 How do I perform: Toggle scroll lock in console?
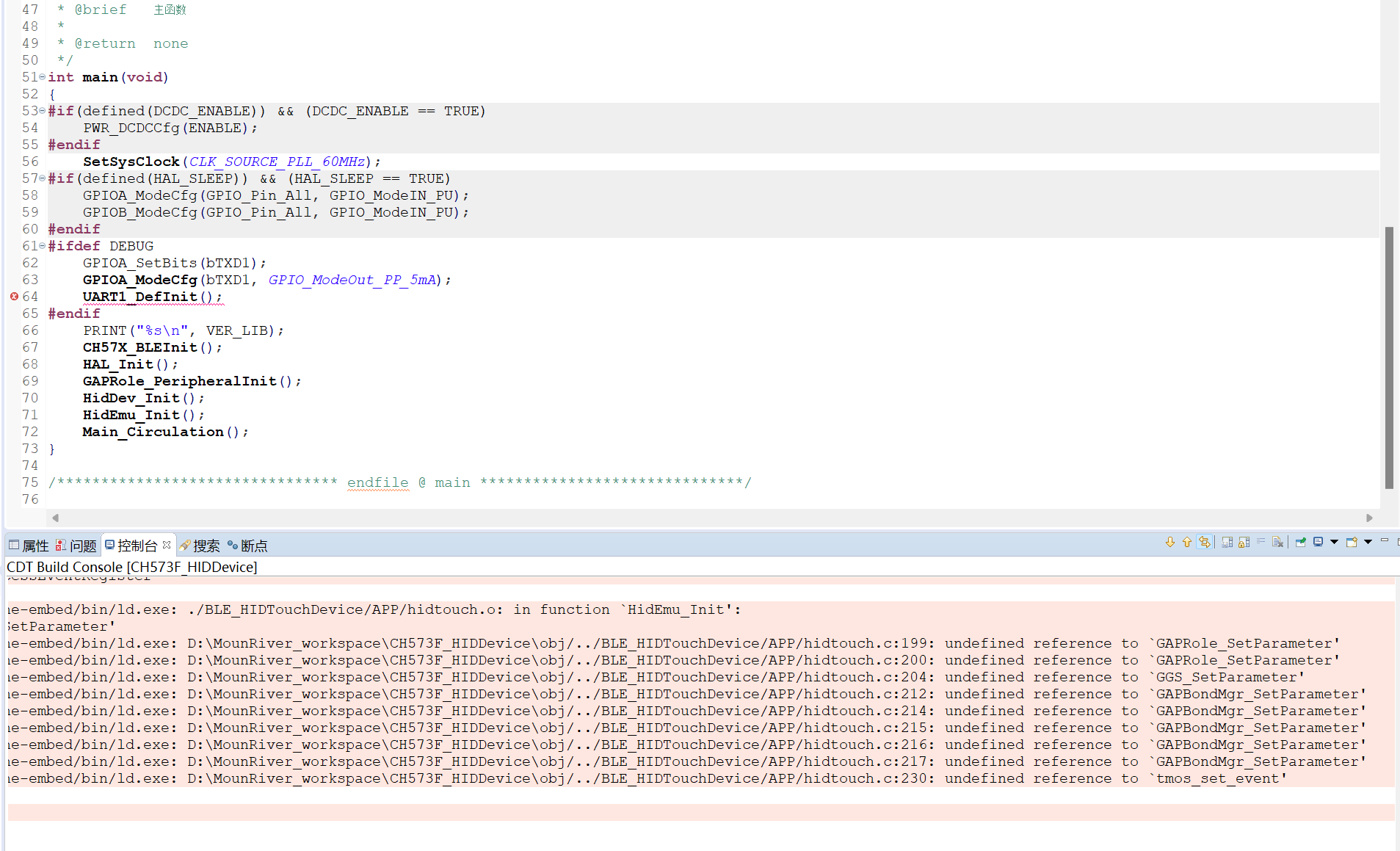(x=1244, y=543)
